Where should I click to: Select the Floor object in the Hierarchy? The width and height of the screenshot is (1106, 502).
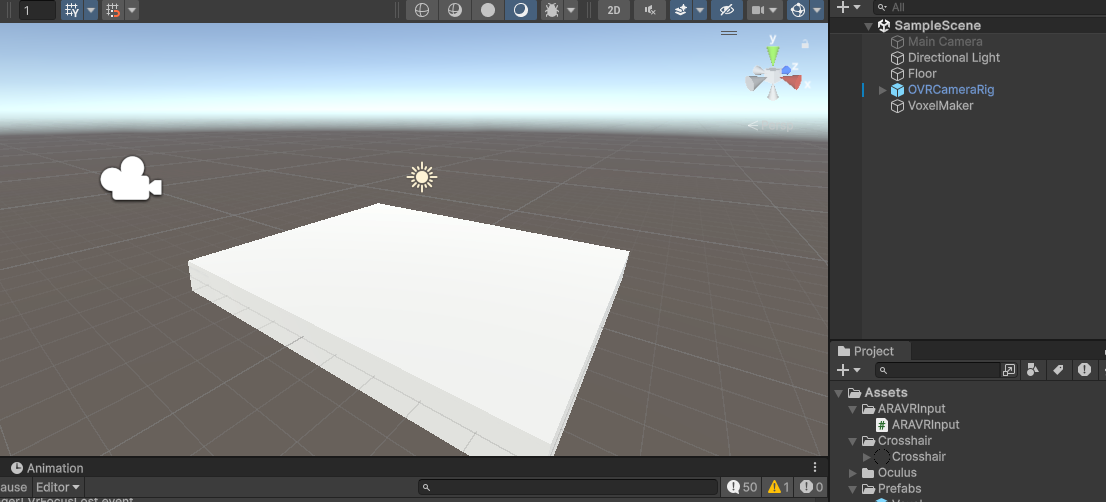[922, 74]
